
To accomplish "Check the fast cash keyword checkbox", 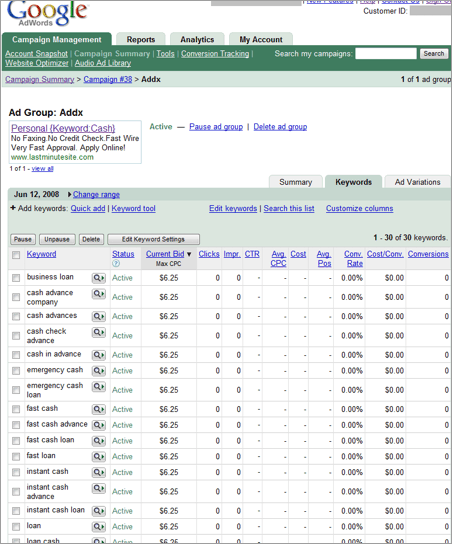I will point(16,409).
